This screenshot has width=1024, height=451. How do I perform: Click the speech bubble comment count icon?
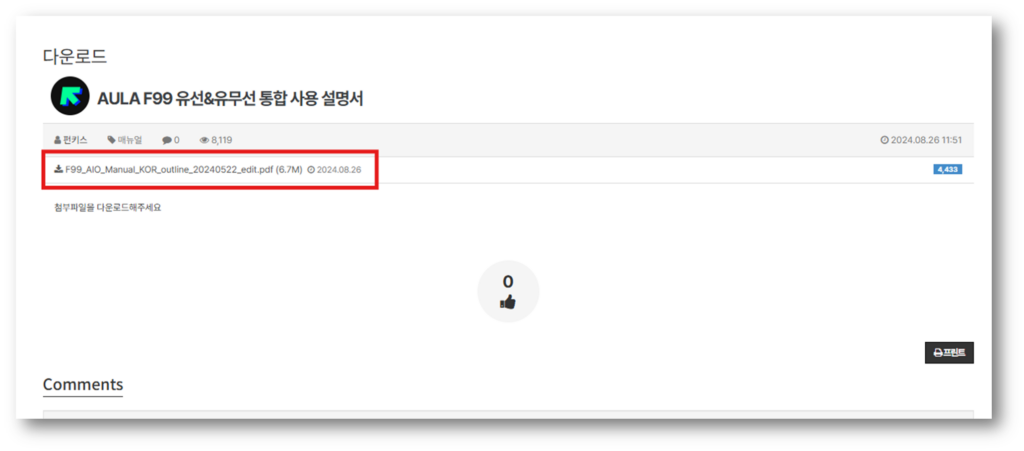point(167,140)
